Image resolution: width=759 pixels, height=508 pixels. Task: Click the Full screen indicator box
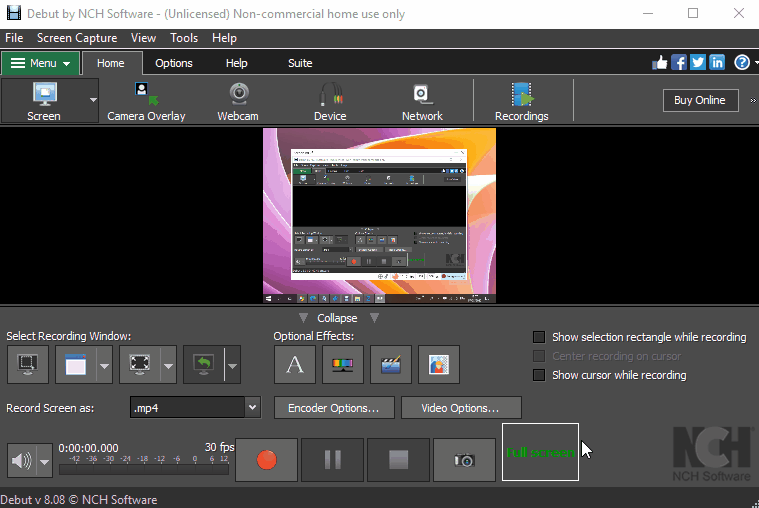(x=540, y=452)
